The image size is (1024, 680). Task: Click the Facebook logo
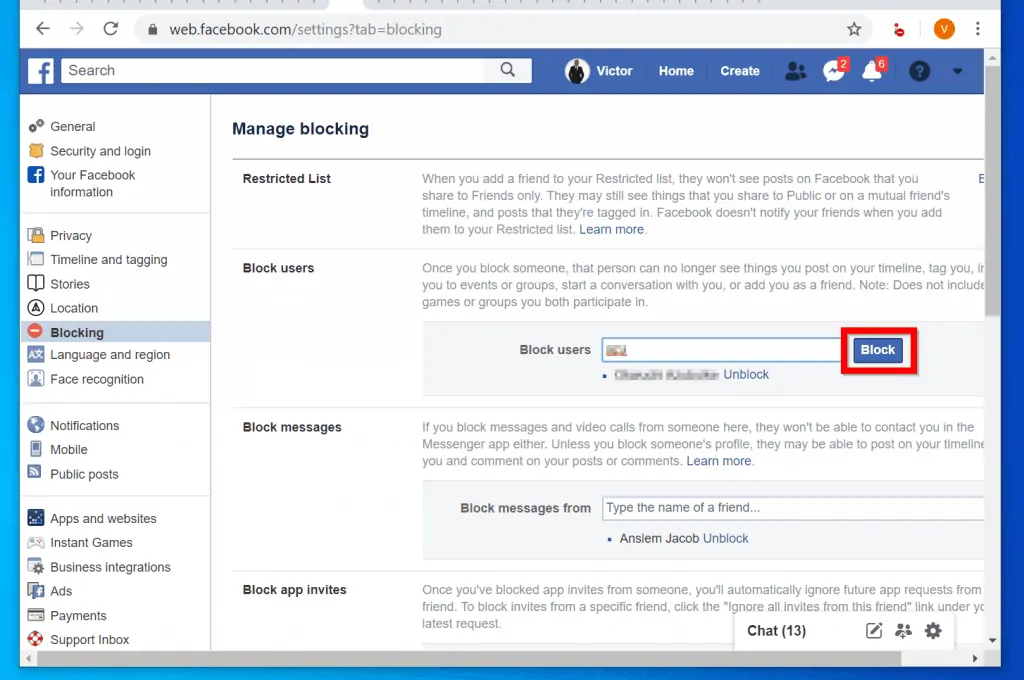(40, 71)
